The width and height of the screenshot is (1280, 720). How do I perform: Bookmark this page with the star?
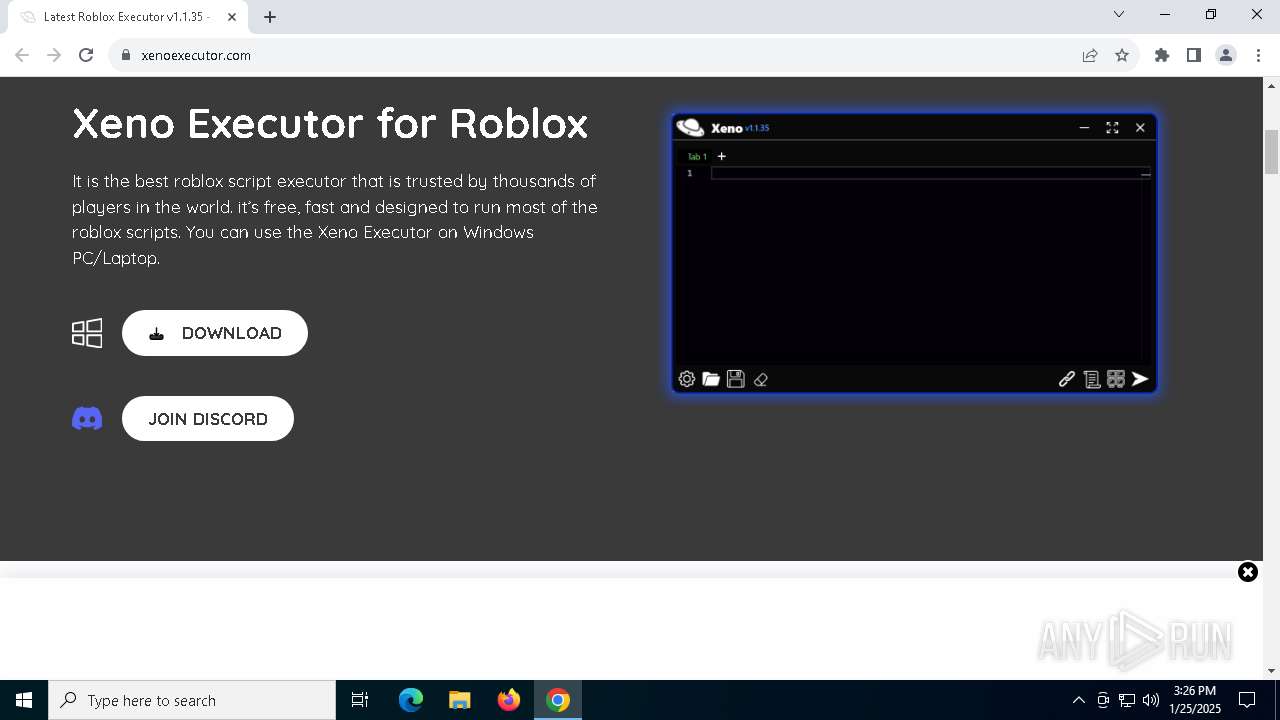pyautogui.click(x=1122, y=55)
